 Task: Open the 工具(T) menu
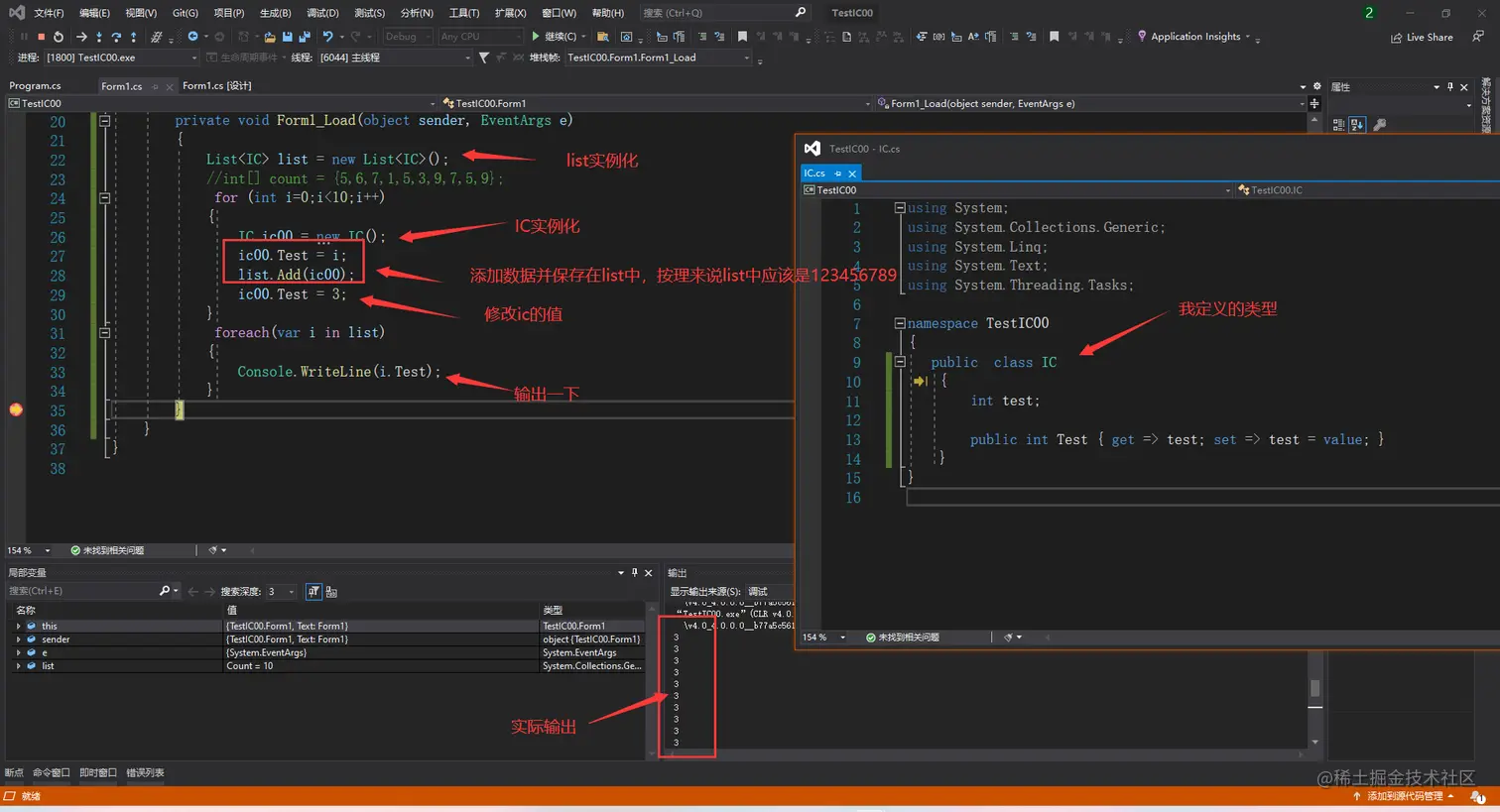[x=463, y=13]
